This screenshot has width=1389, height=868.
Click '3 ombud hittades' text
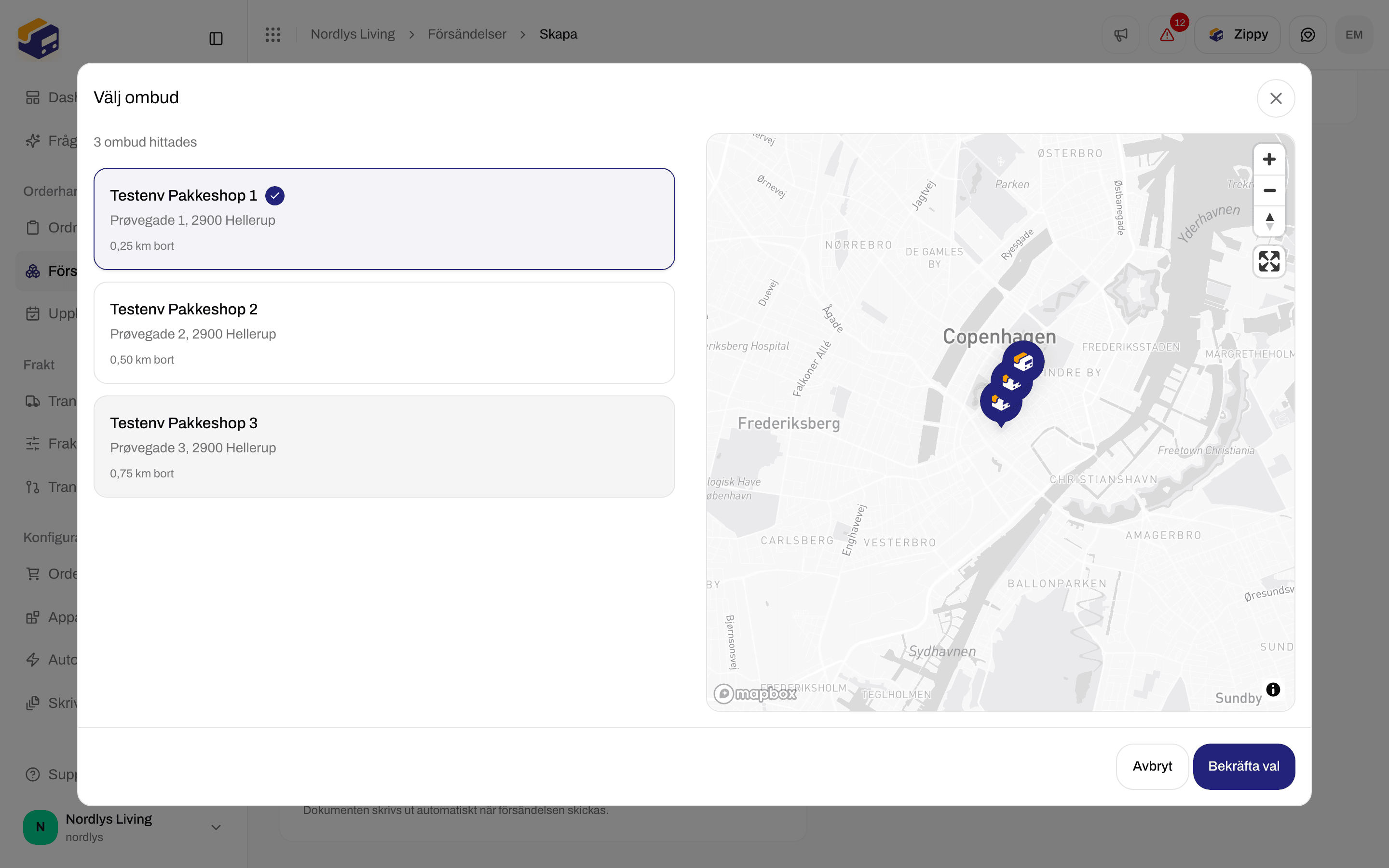[145, 142]
